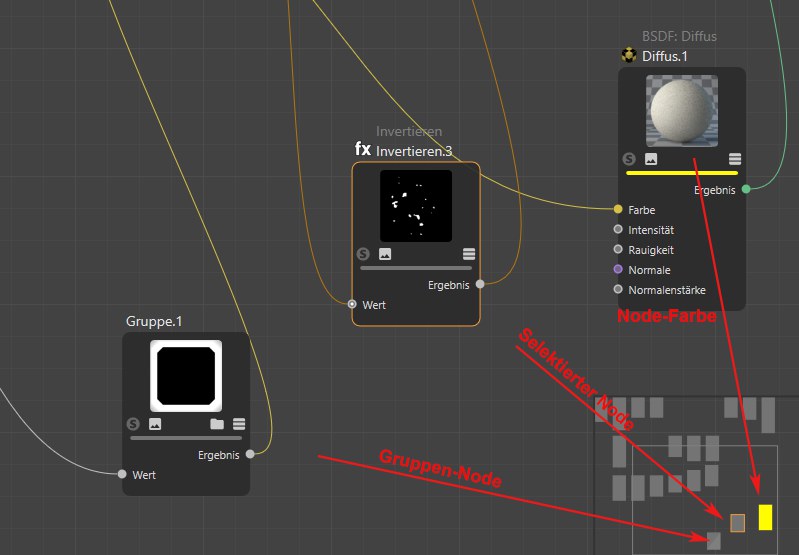Click the BSDF icon beside Diffus.1 title
Screen dimensions: 799x555
(x=628, y=55)
